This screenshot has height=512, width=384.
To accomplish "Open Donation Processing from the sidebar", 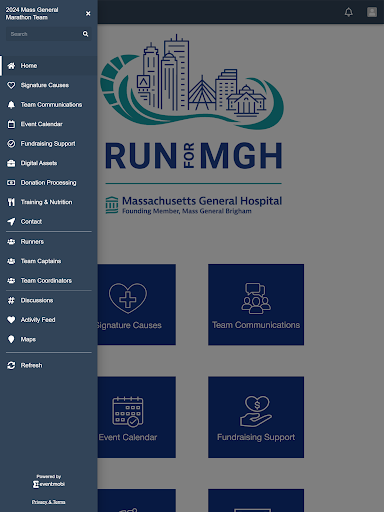I will [x=49, y=183].
